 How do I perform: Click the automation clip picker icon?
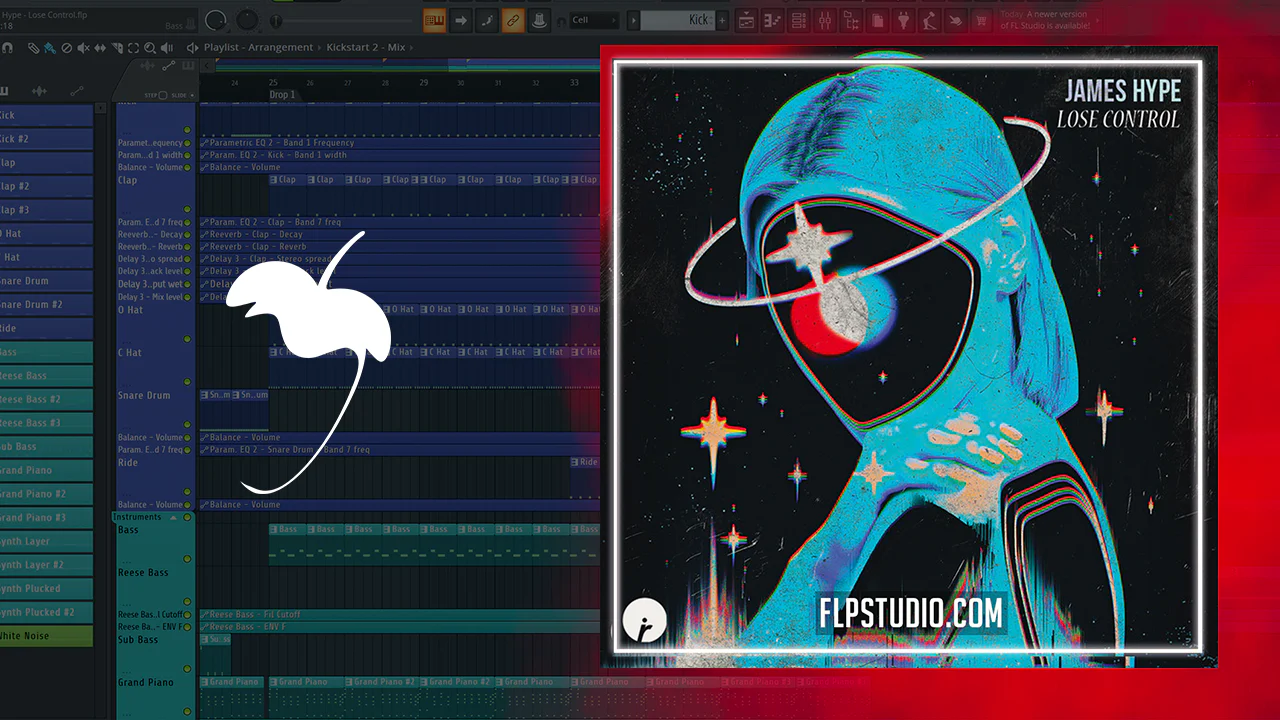(x=75, y=91)
